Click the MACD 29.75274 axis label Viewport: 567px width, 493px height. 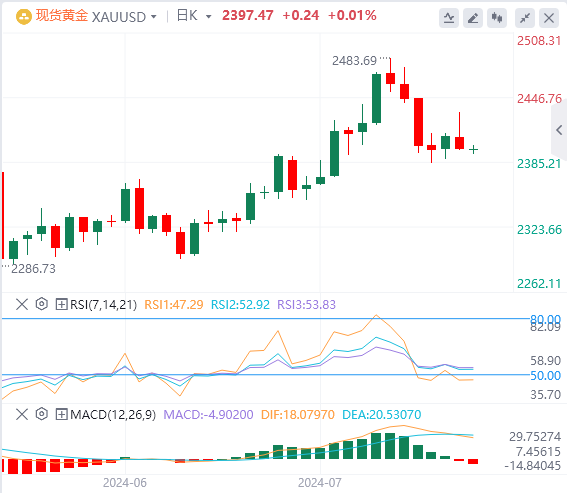point(535,437)
